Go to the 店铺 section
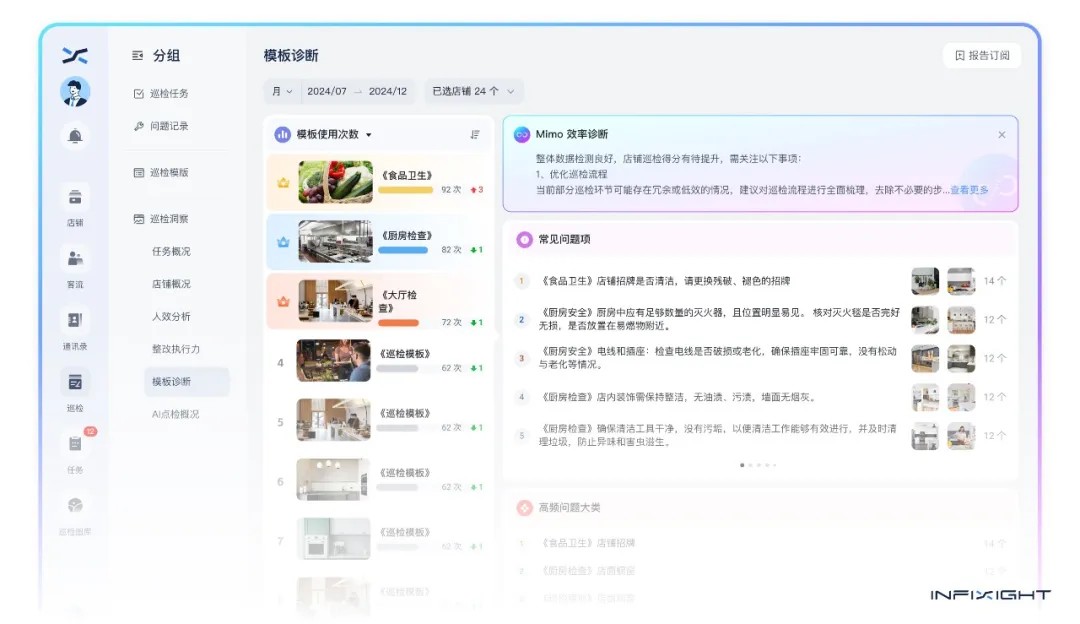The height and width of the screenshot is (624, 1080). tap(75, 205)
